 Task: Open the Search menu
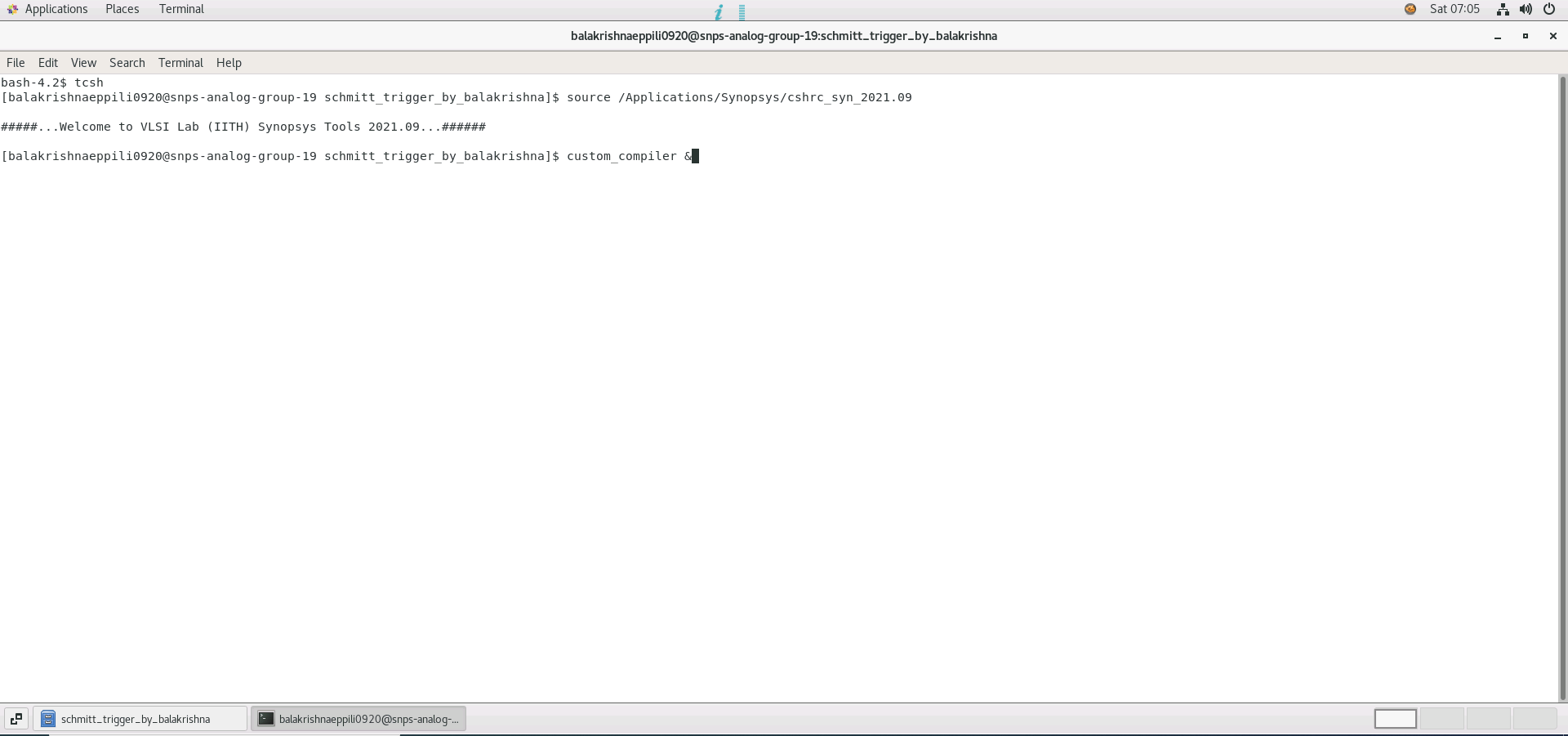click(127, 63)
